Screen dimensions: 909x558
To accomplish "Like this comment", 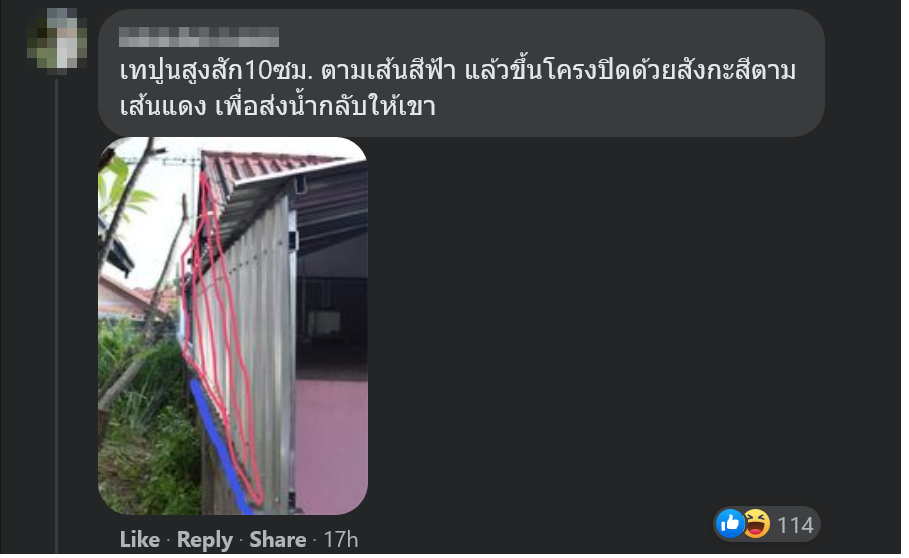I will 140,539.
